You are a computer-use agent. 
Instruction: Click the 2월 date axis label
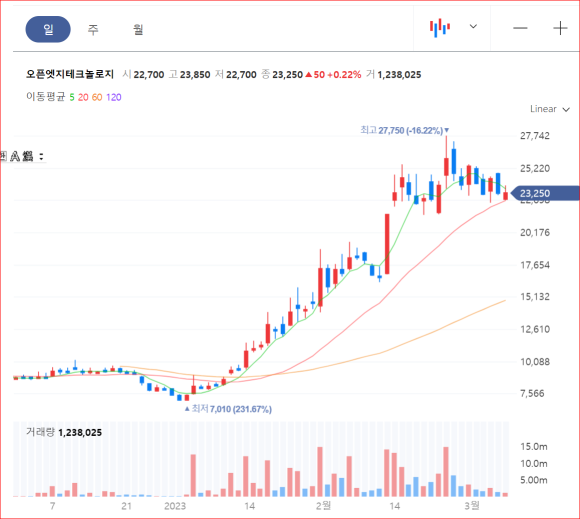tap(323, 505)
